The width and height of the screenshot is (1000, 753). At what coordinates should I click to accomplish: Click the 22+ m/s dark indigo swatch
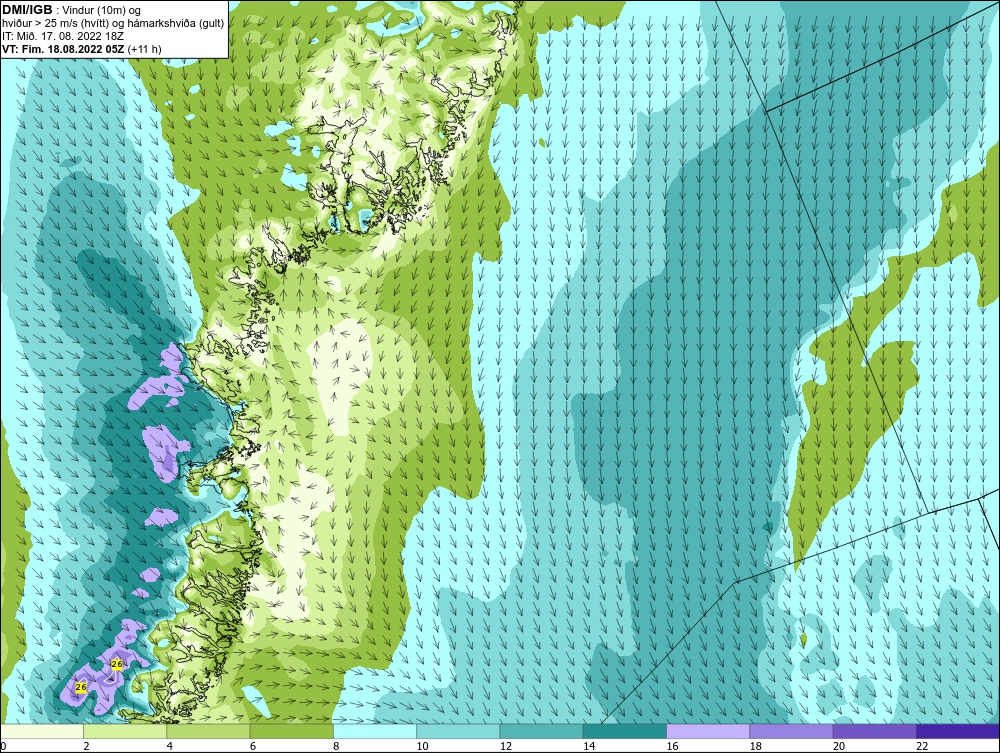pos(958,731)
